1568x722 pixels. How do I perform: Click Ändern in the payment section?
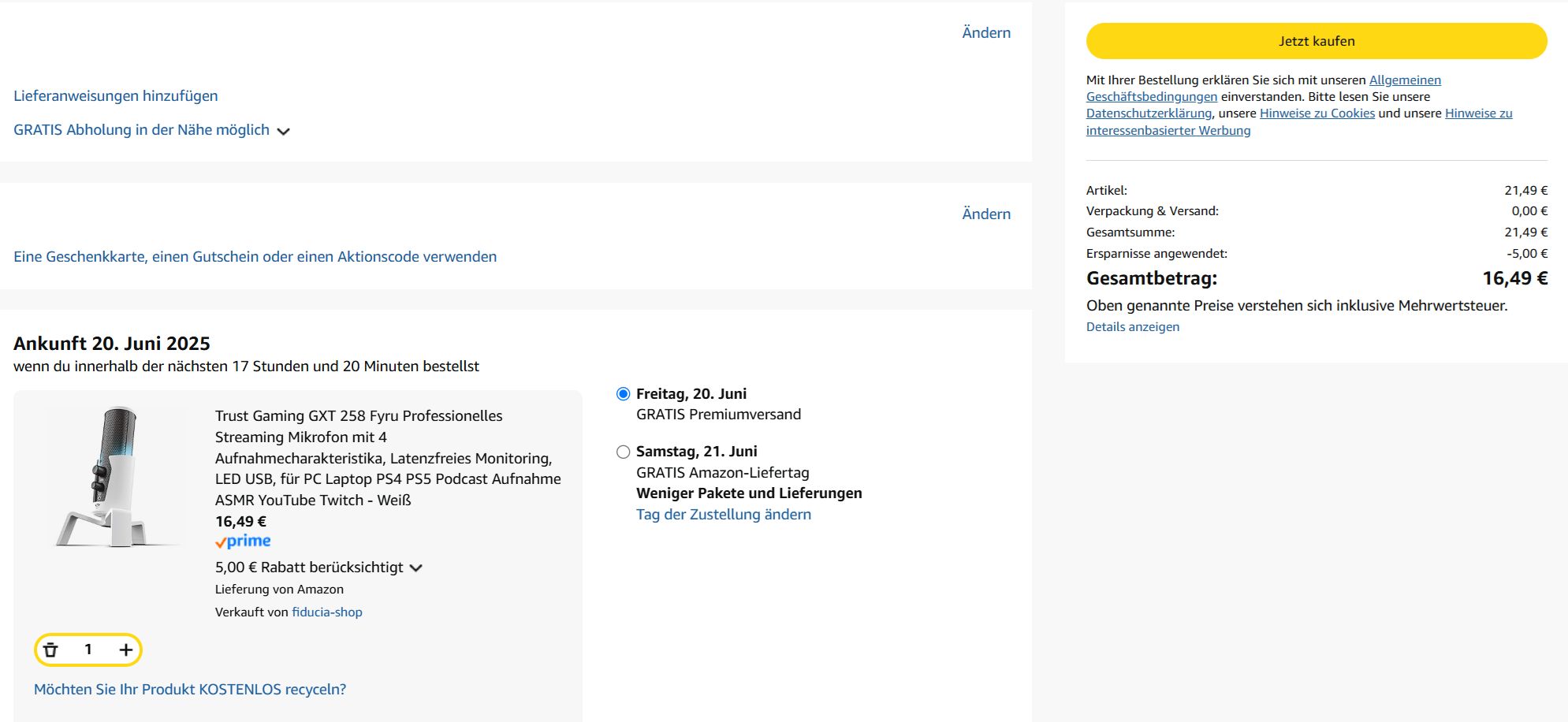pyautogui.click(x=985, y=214)
